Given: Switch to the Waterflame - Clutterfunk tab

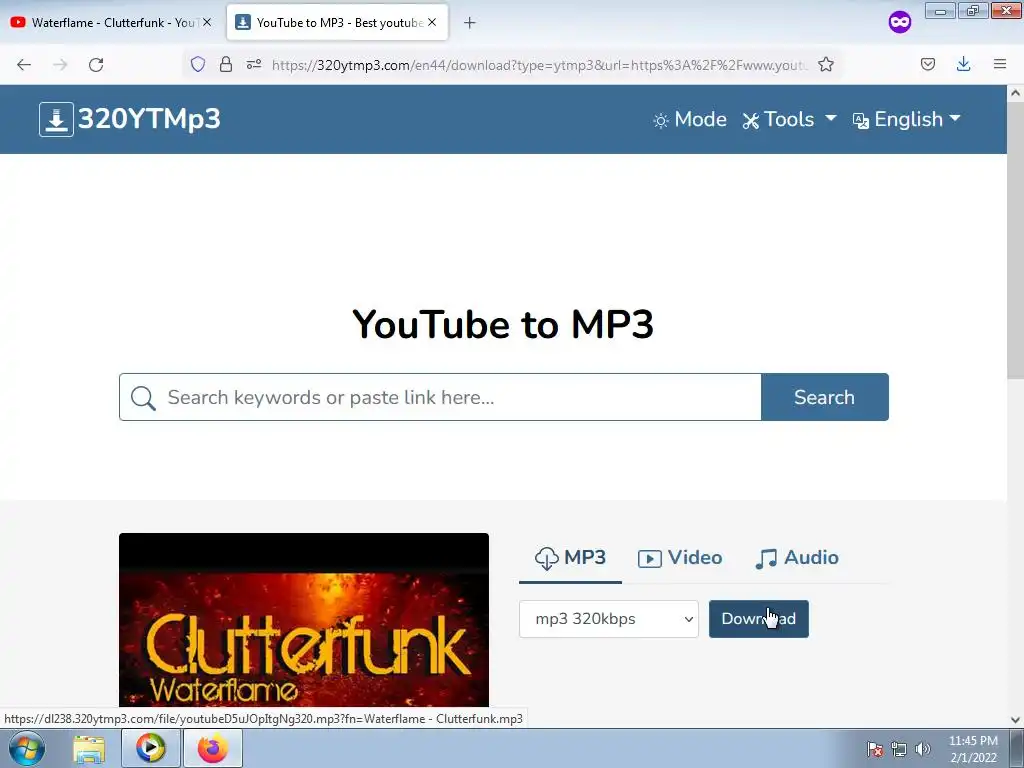Looking at the screenshot, I should click(x=112, y=23).
